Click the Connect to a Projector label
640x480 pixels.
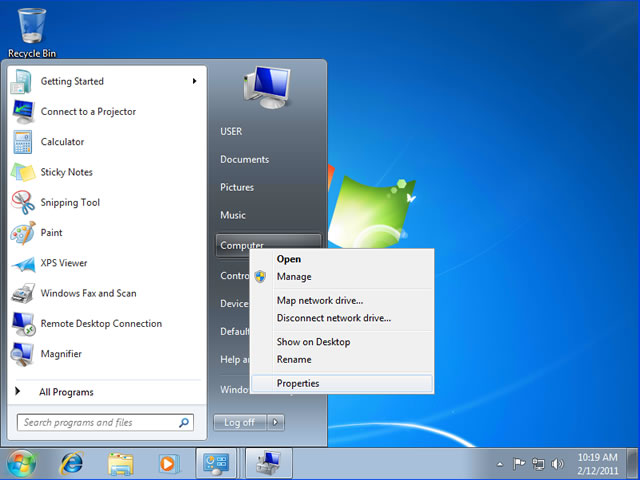(x=88, y=112)
